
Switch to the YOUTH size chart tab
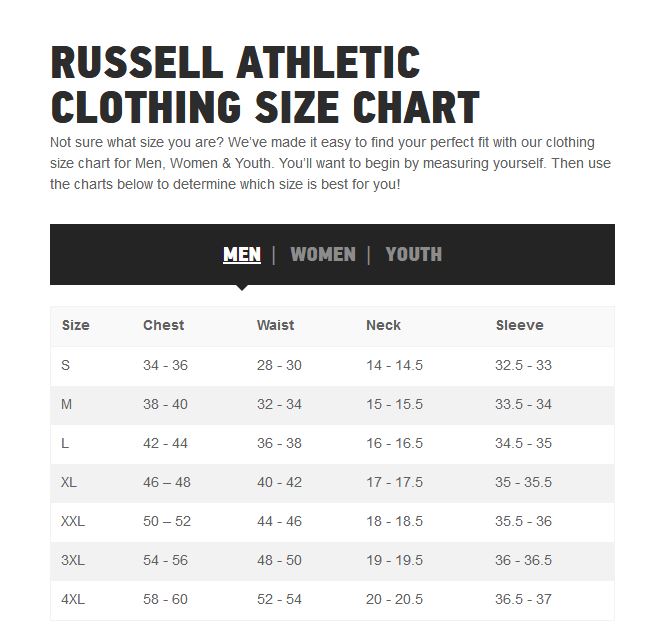point(414,254)
